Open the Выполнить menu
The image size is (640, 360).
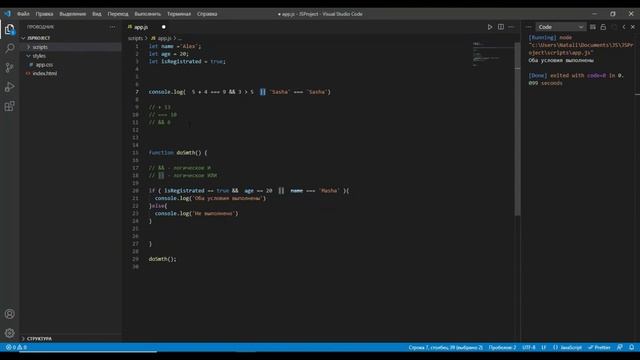click(148, 14)
